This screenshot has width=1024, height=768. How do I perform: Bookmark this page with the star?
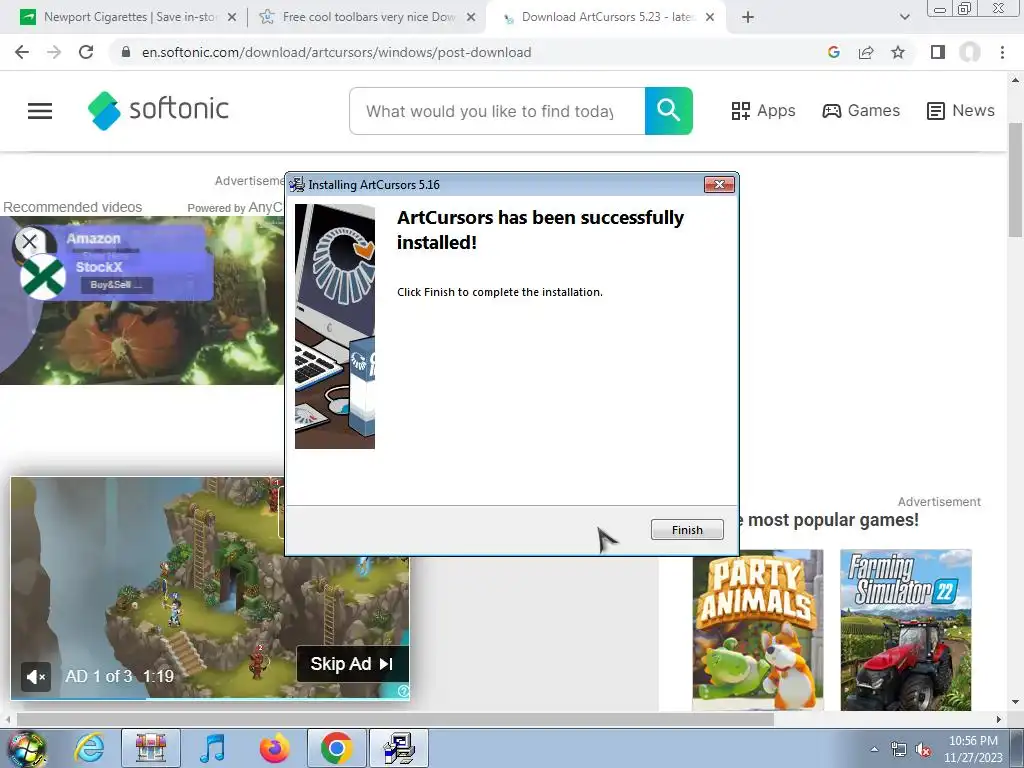pyautogui.click(x=898, y=52)
